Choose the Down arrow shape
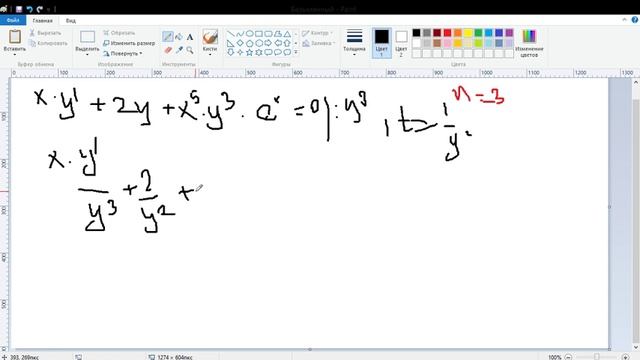Screen dimensions: 640x360 pos(231,52)
